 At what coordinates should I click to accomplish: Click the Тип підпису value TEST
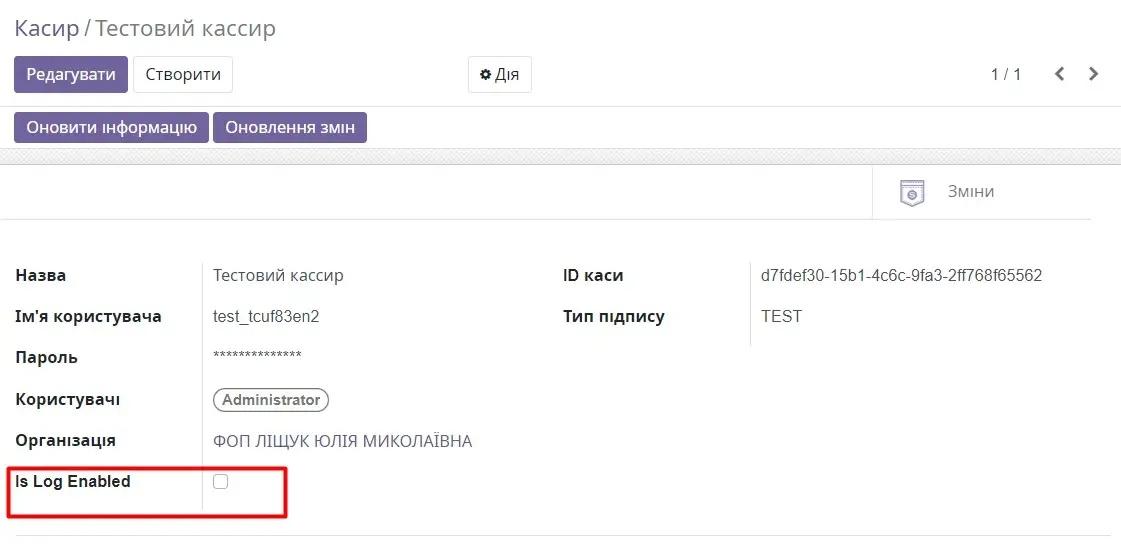[x=781, y=317]
